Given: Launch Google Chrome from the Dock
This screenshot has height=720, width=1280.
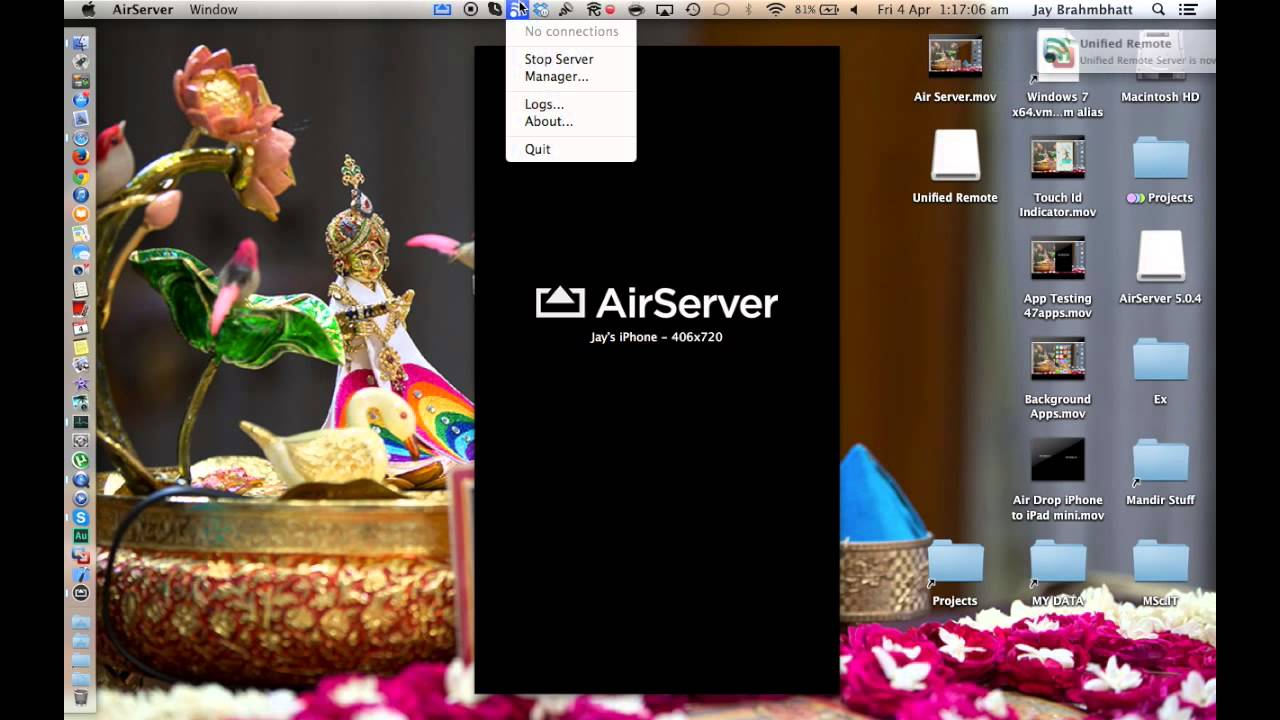Looking at the screenshot, I should click(81, 177).
